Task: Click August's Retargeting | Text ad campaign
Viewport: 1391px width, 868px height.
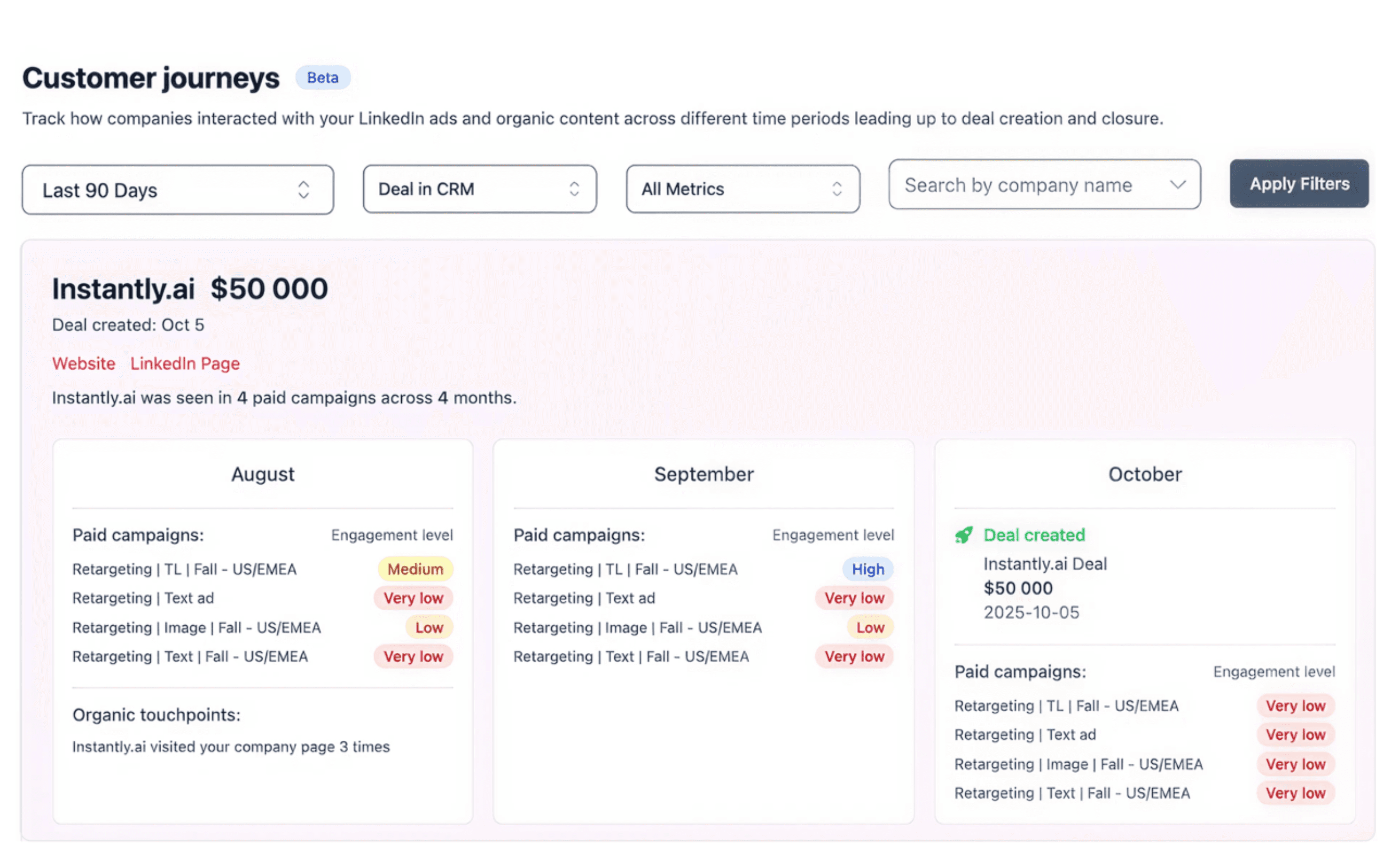Action: click(143, 598)
